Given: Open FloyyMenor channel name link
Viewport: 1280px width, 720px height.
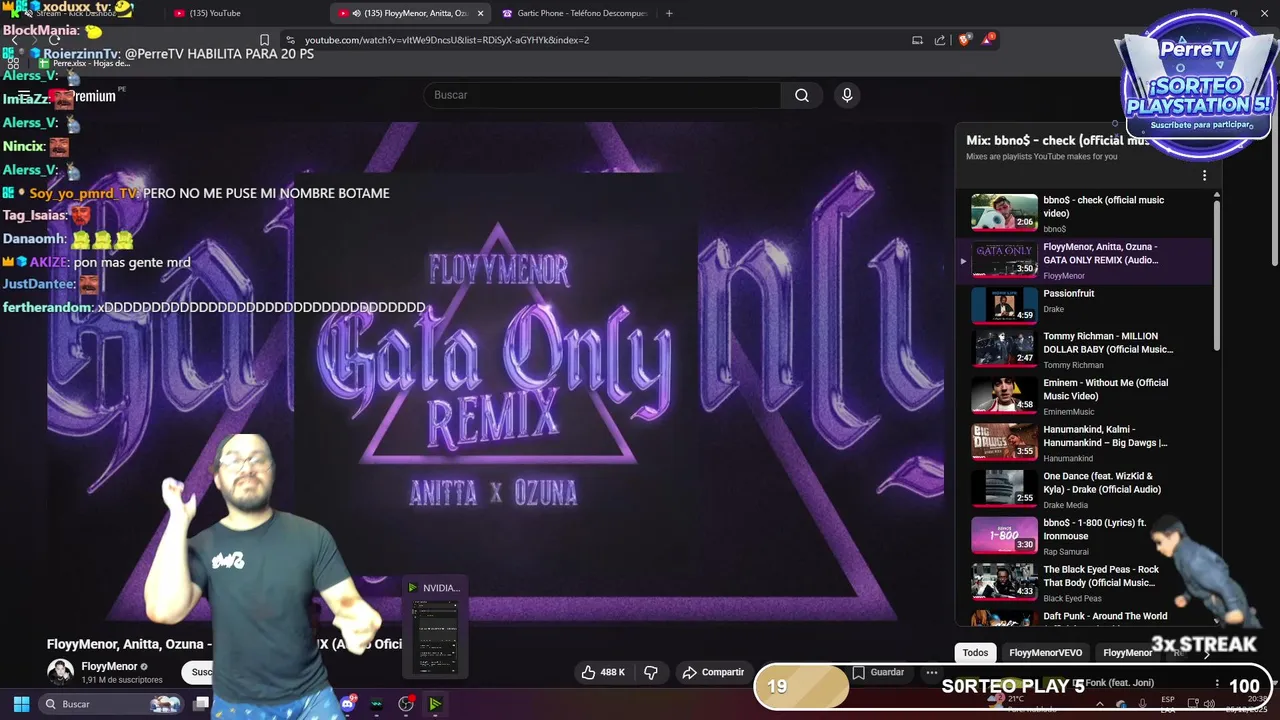Looking at the screenshot, I should pos(109,666).
